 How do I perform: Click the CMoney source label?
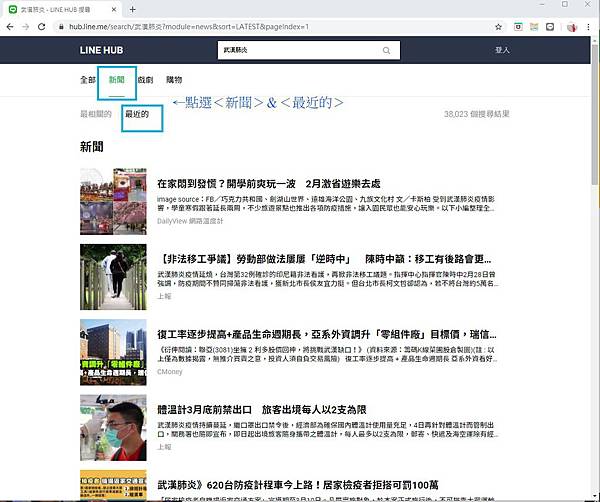170,372
